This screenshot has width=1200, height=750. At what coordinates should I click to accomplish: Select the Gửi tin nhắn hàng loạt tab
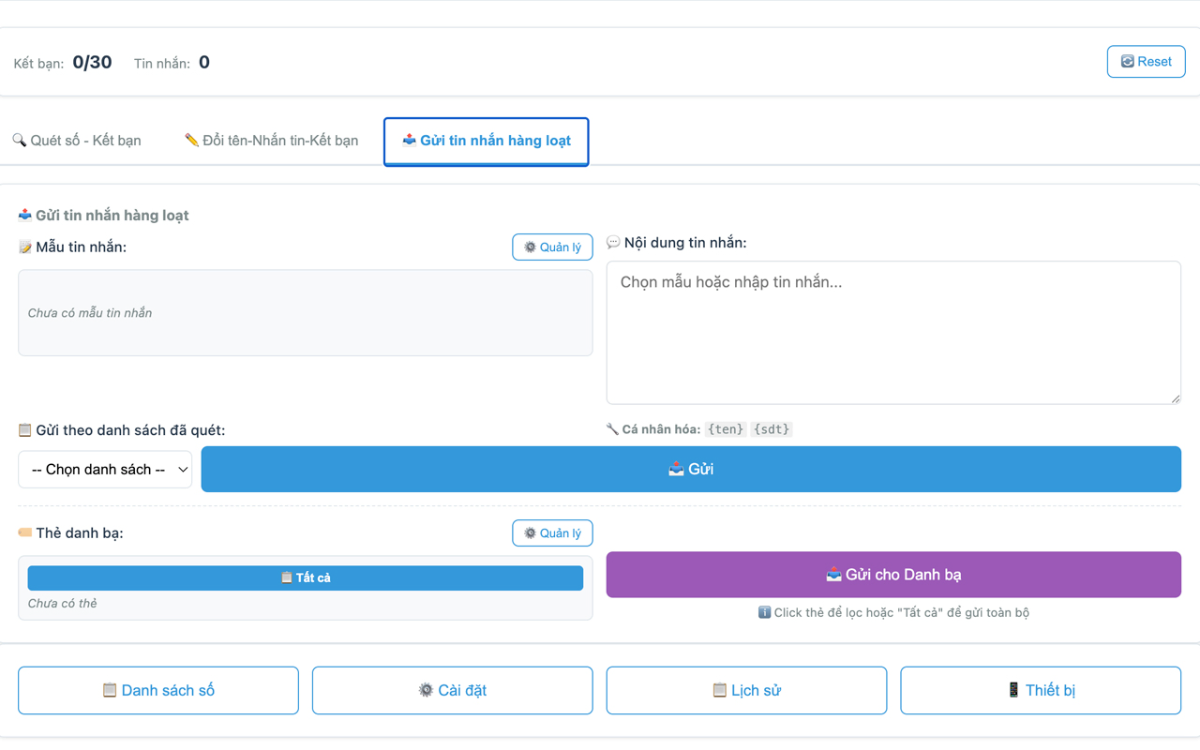(x=486, y=141)
